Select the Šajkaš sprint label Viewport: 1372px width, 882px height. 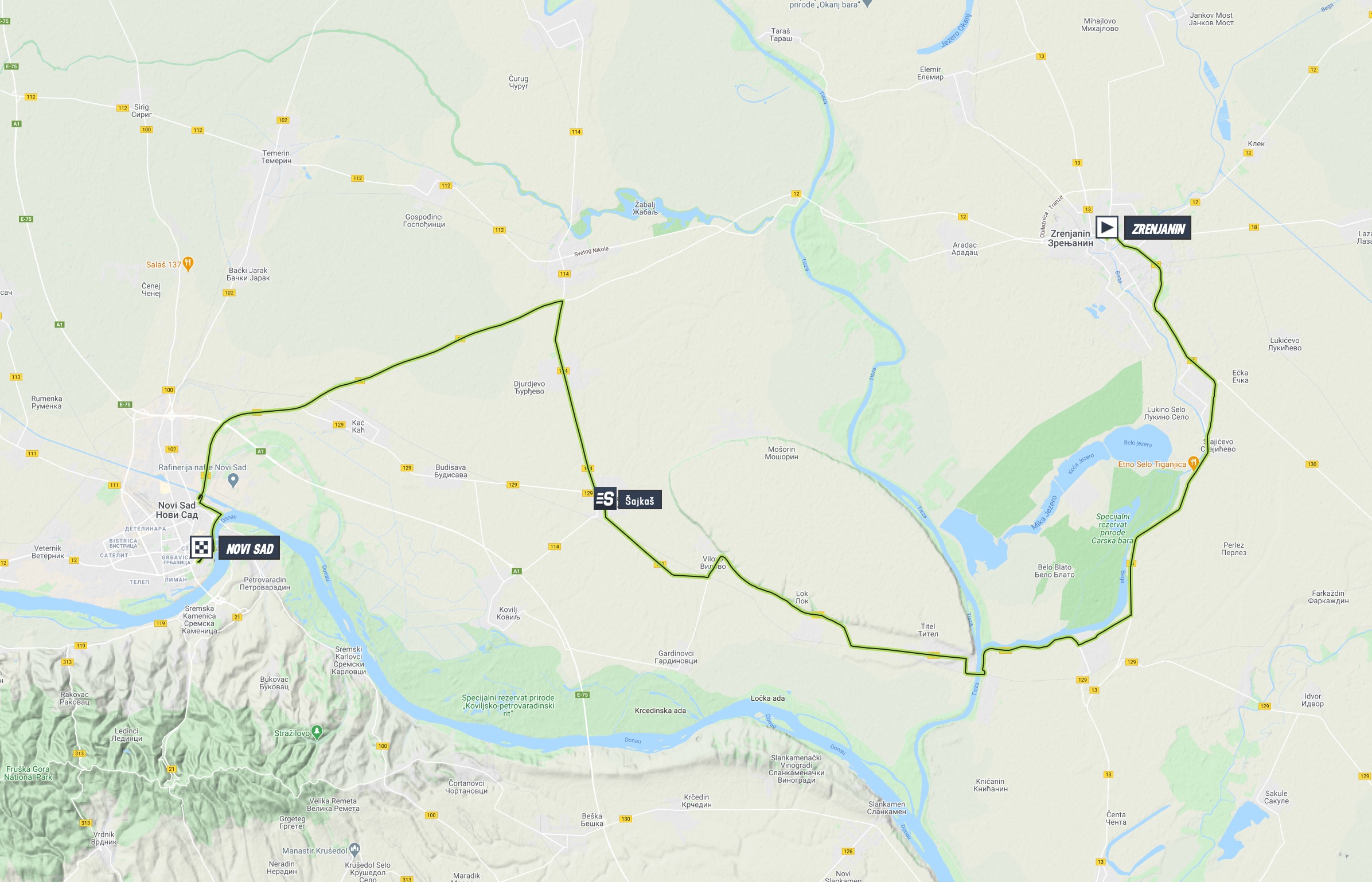[640, 499]
